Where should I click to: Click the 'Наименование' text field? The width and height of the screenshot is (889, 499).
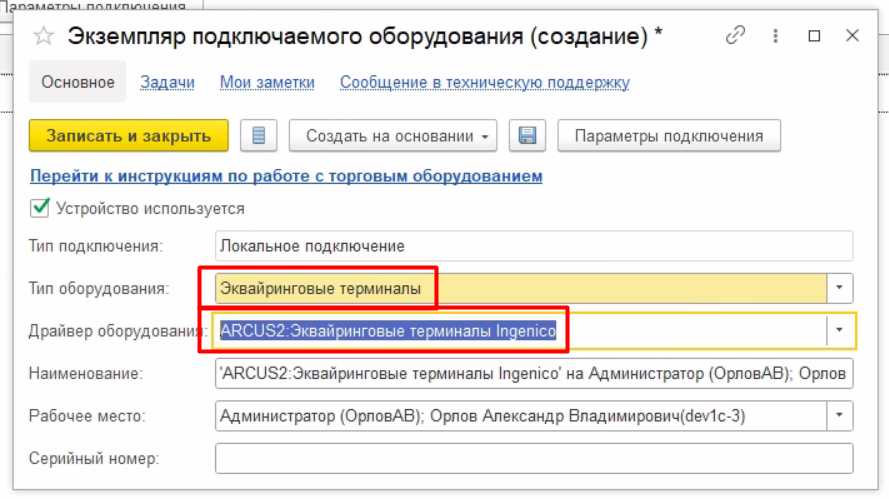tap(534, 373)
